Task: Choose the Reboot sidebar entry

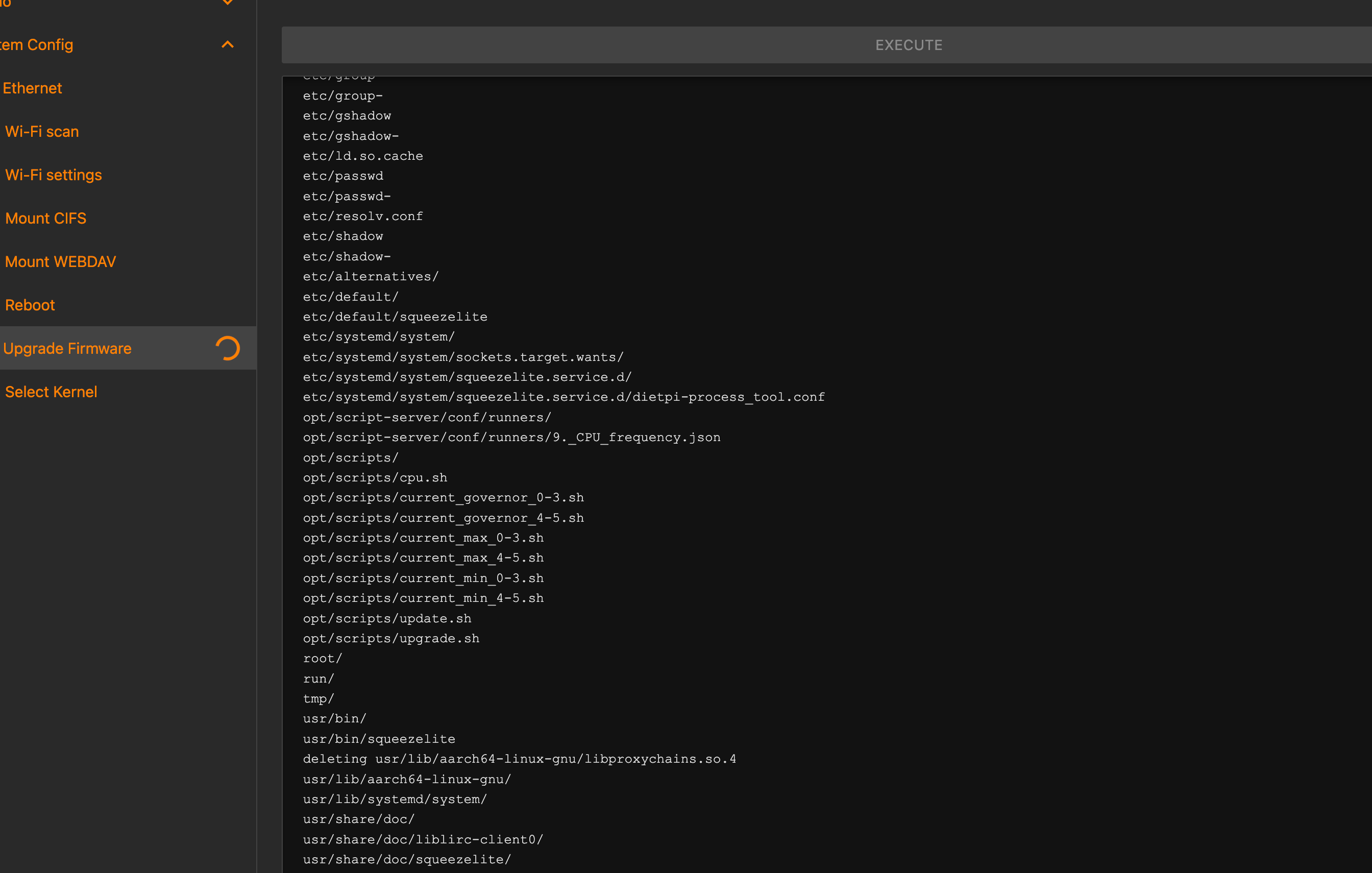Action: (30, 305)
